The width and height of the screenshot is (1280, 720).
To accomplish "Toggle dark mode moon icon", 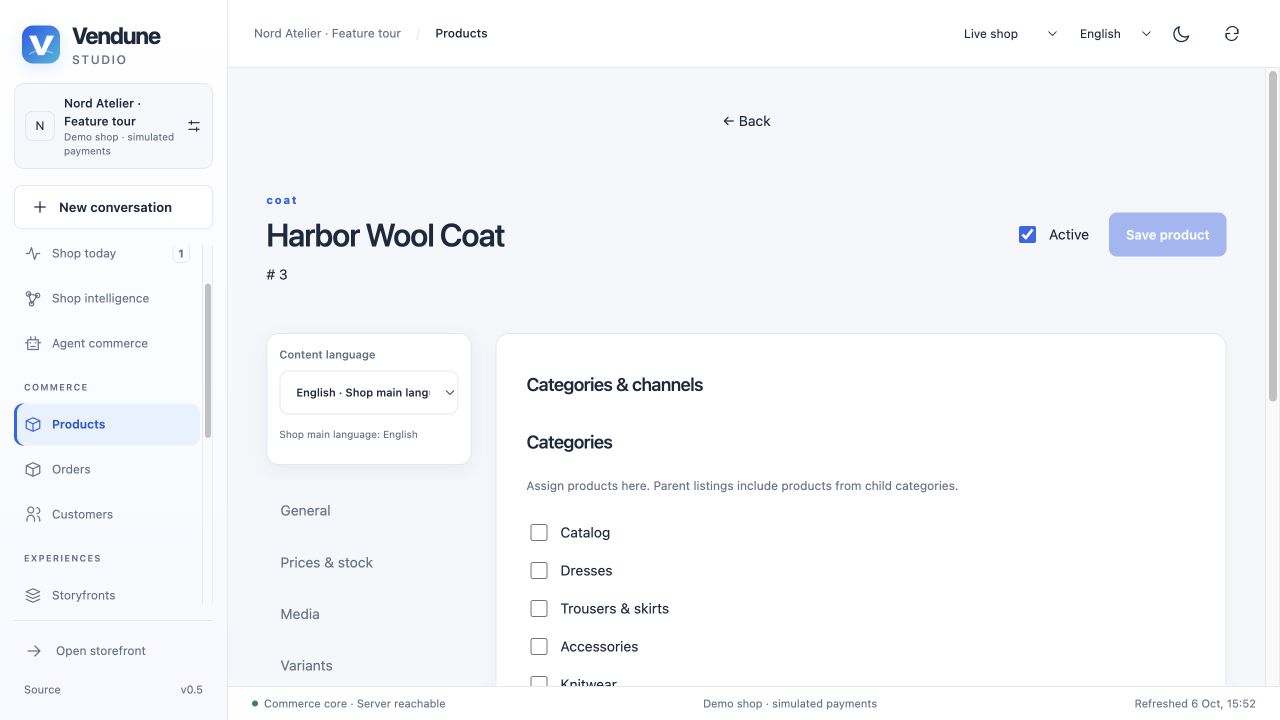I will coord(1181,34).
